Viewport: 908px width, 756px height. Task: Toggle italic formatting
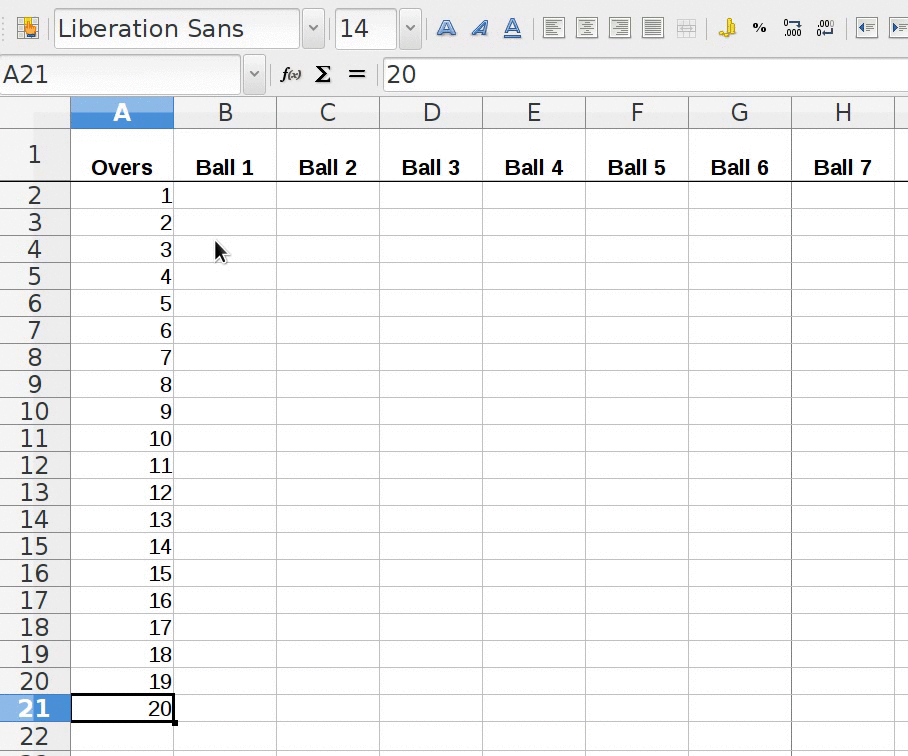click(x=480, y=28)
